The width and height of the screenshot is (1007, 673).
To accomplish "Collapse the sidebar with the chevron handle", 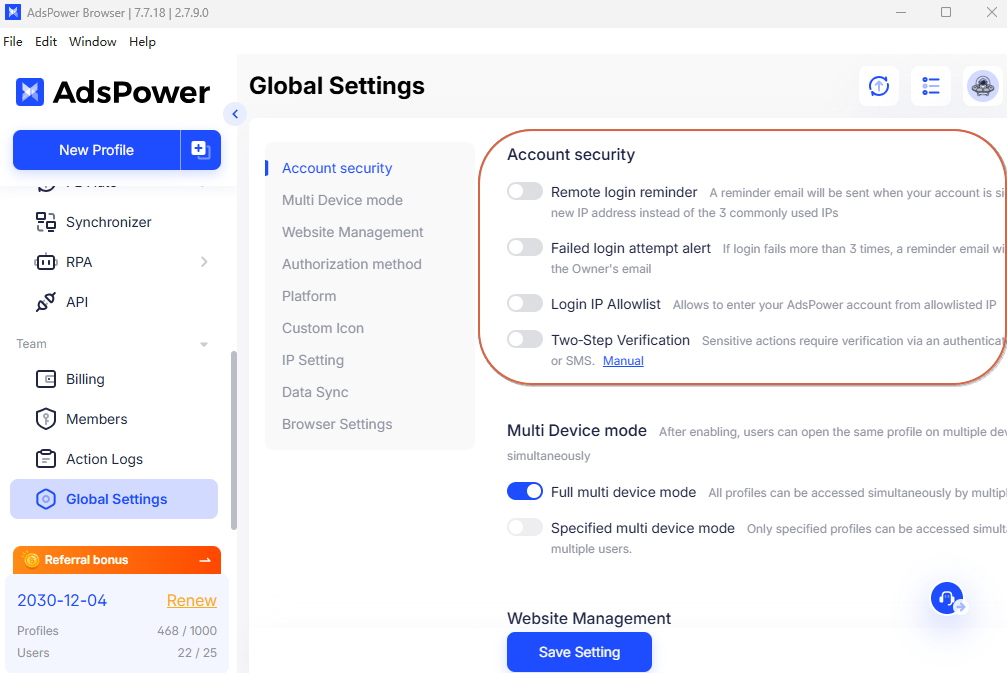I will point(235,114).
